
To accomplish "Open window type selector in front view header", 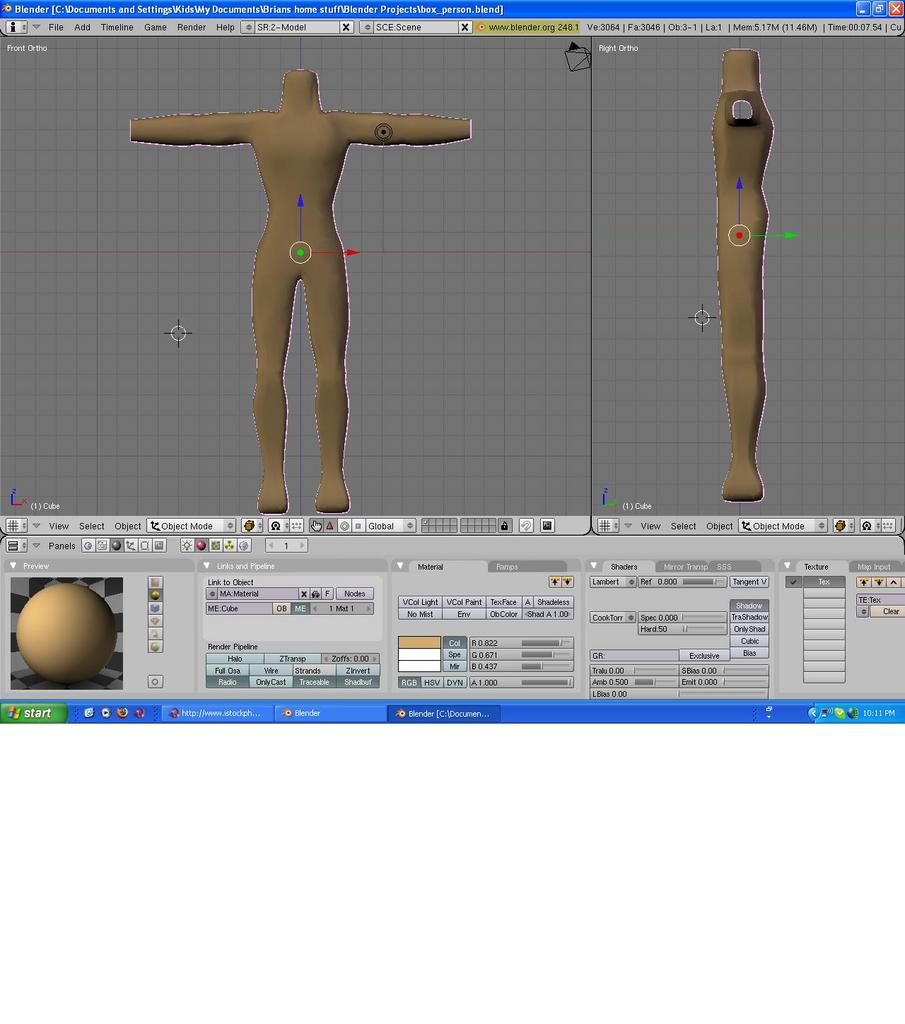I will 16,526.
